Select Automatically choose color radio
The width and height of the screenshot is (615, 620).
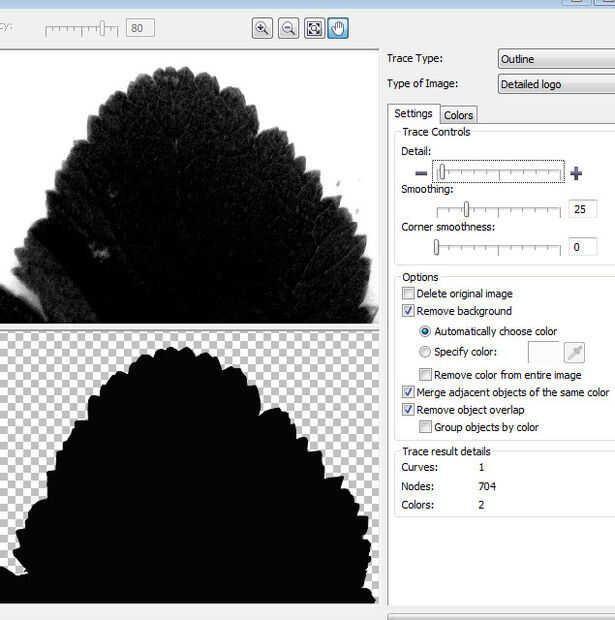point(425,331)
